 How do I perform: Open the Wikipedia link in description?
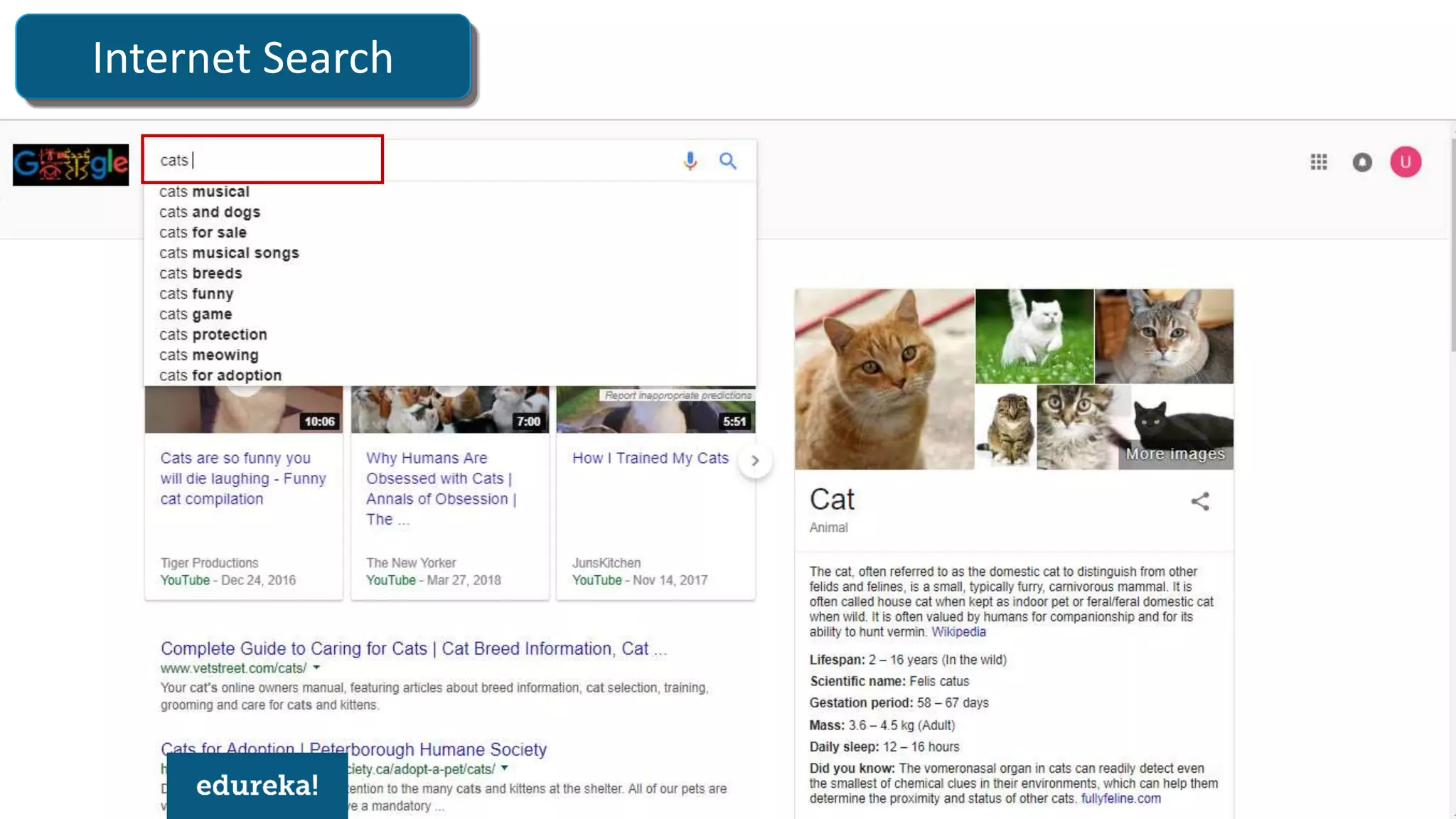coord(958,632)
